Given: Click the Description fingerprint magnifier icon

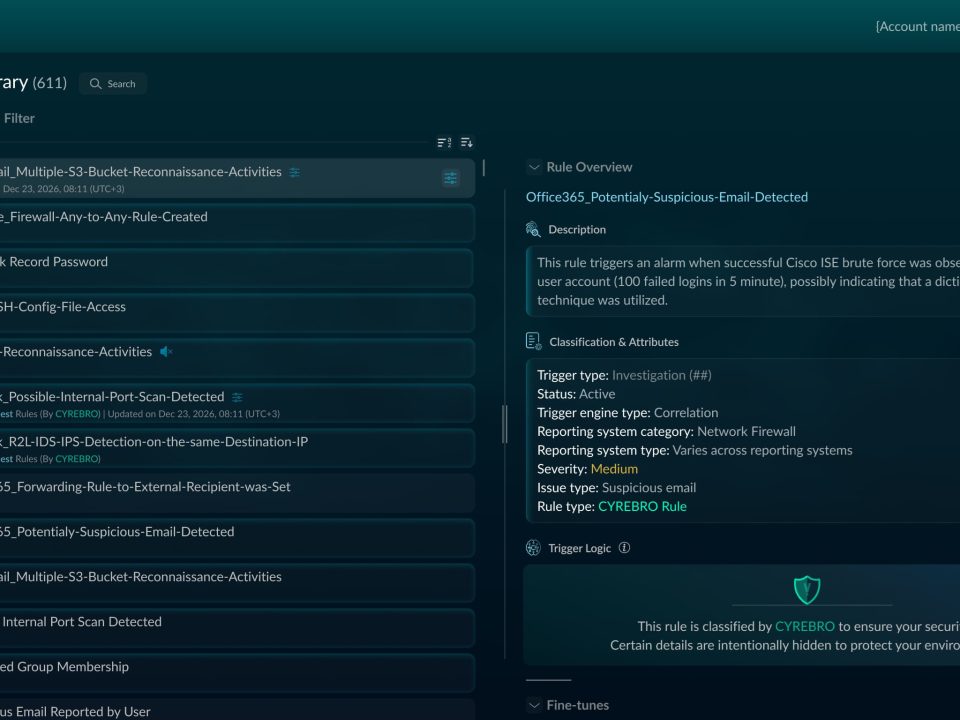Looking at the screenshot, I should click(534, 230).
